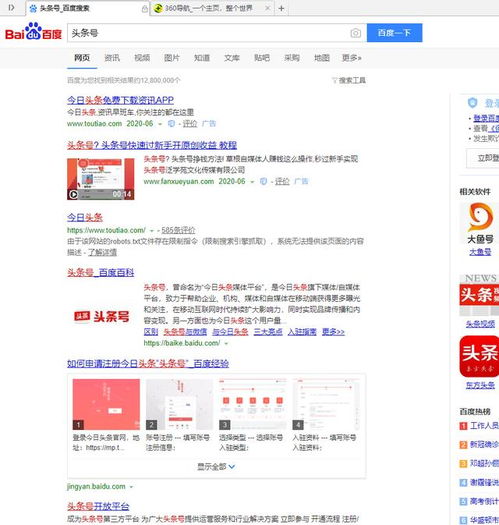The height and width of the screenshot is (525, 499).
Task: Open 搜索工具 filter options
Action: pos(349,80)
